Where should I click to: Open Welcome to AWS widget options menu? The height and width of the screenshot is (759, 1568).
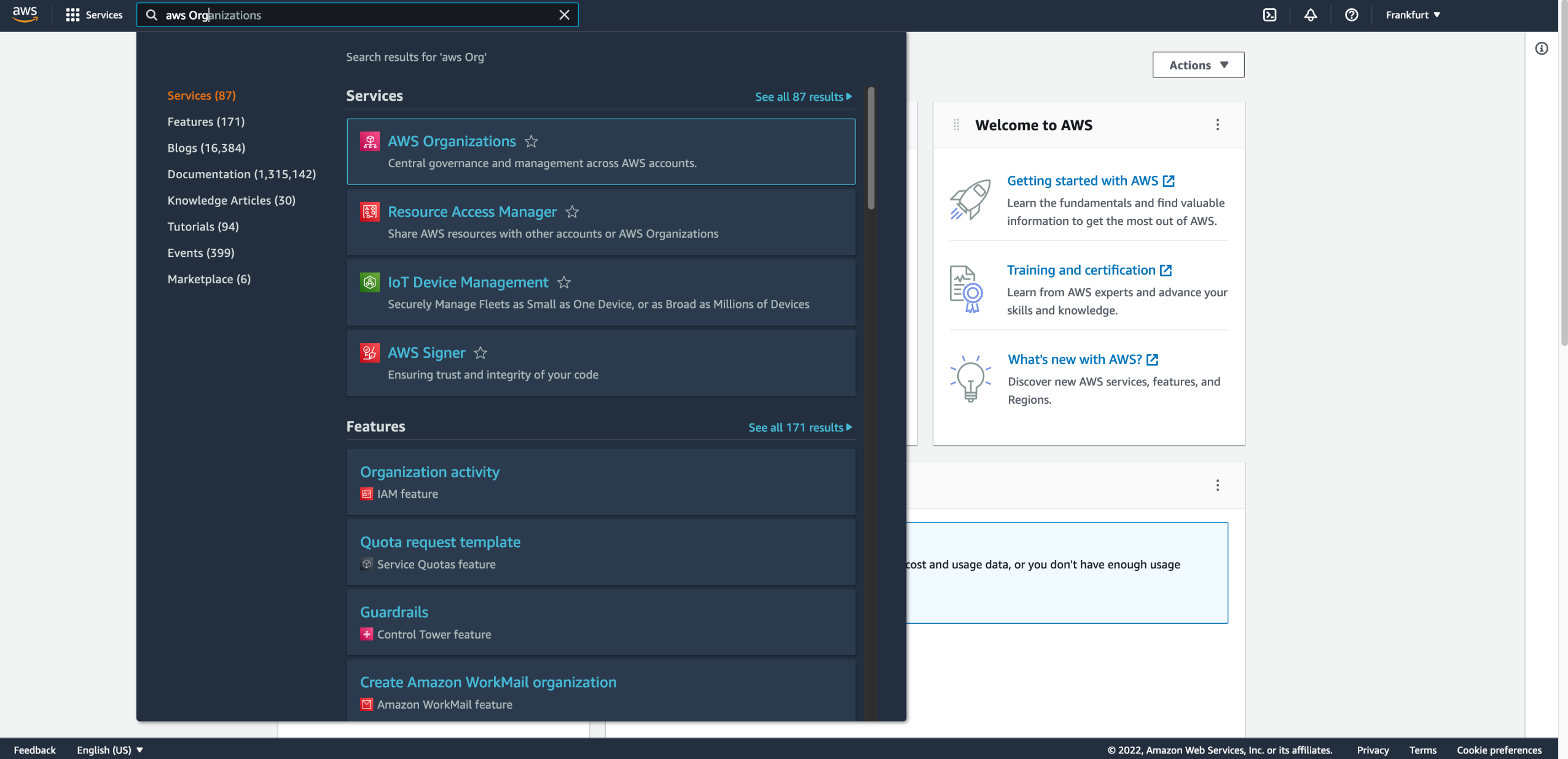tap(1217, 125)
